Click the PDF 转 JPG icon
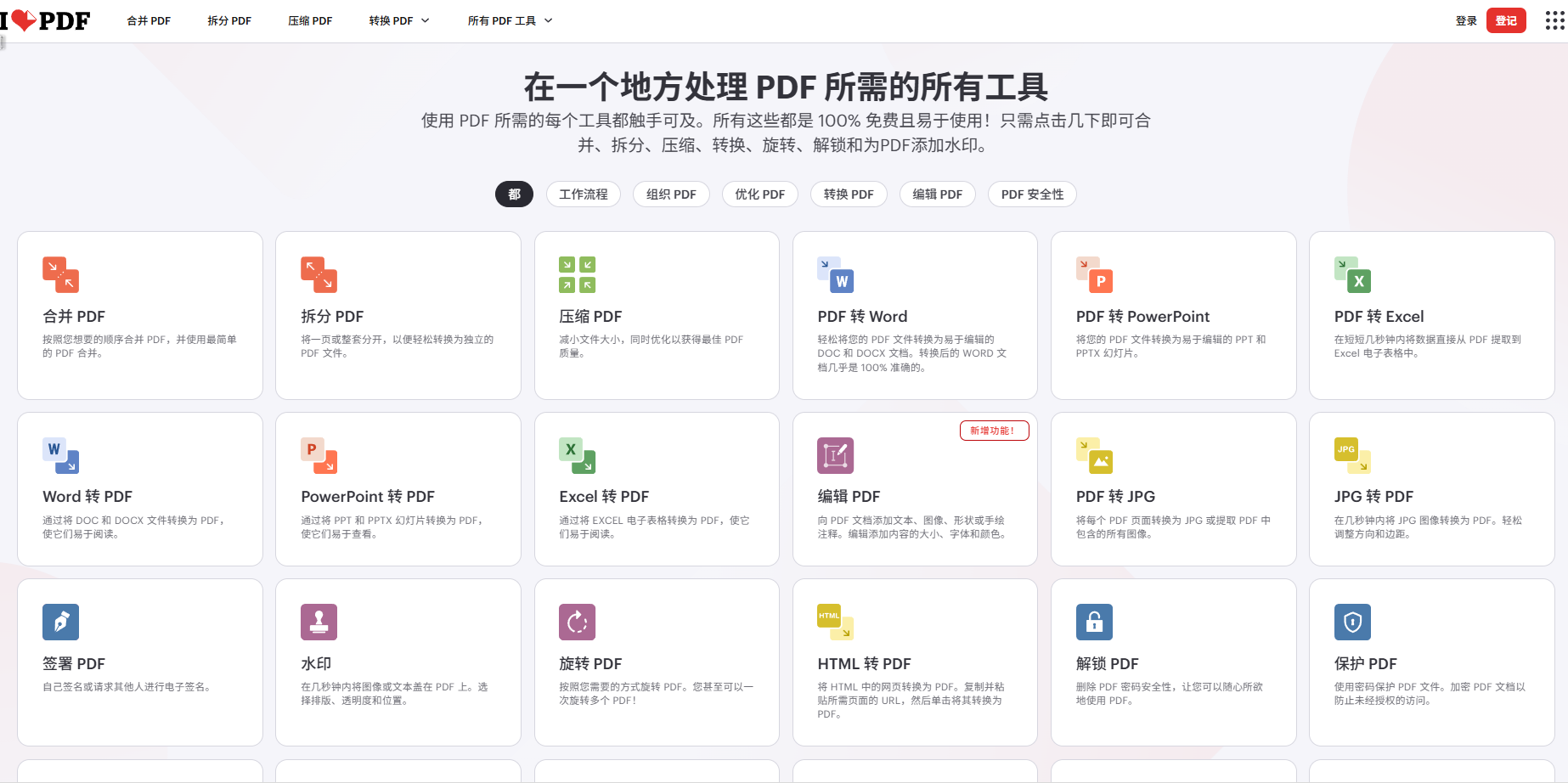This screenshot has width=1568, height=783. 1094,455
